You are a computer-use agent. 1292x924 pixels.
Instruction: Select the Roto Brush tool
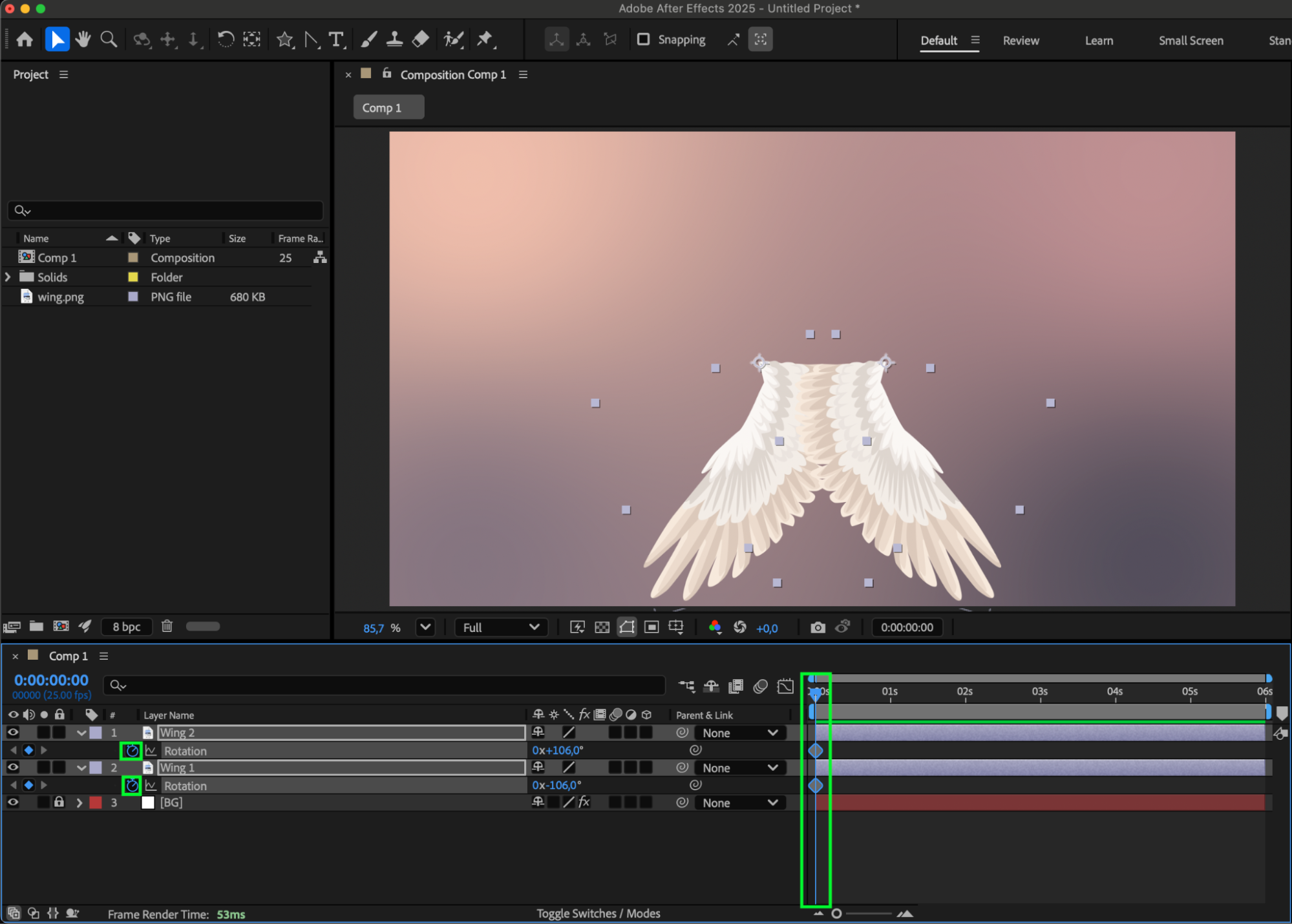point(454,40)
